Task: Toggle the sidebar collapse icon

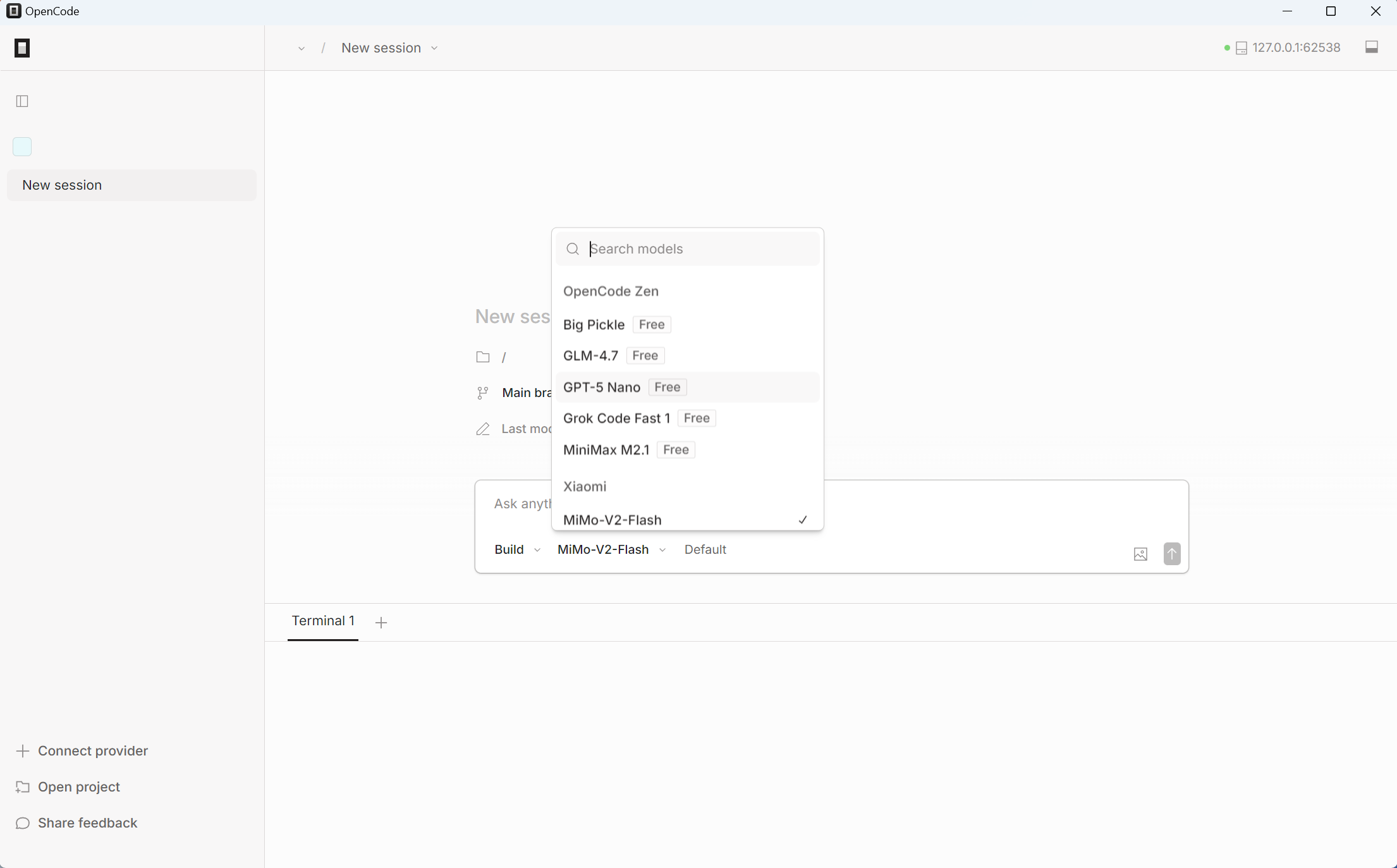Action: tap(22, 101)
